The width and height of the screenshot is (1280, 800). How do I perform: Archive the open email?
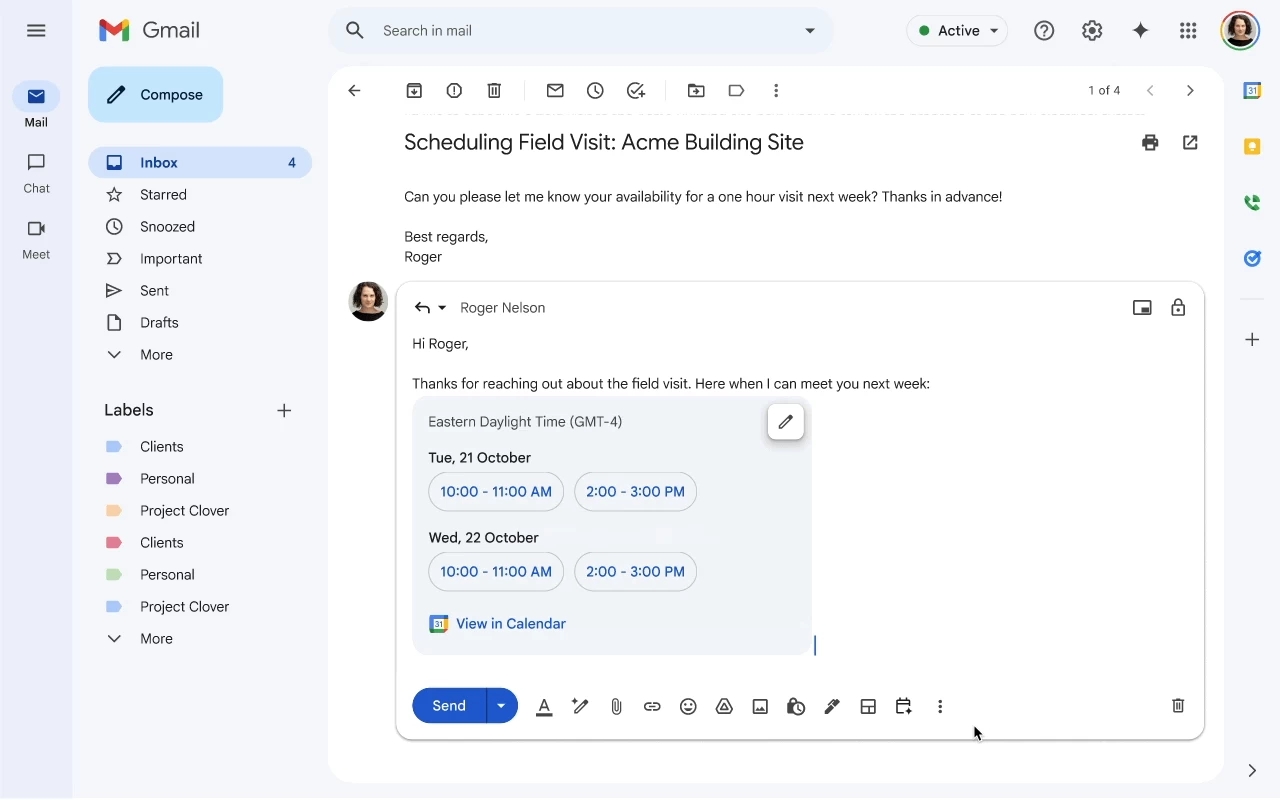[414, 90]
